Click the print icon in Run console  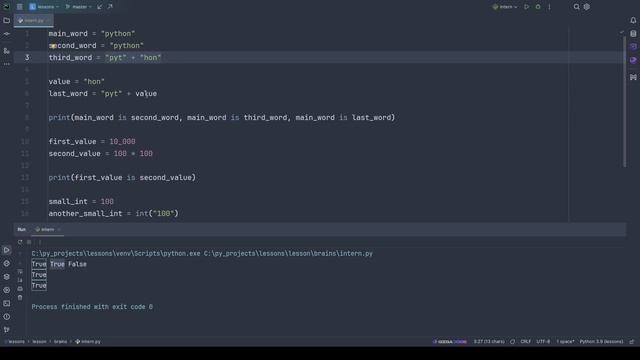click(20, 289)
